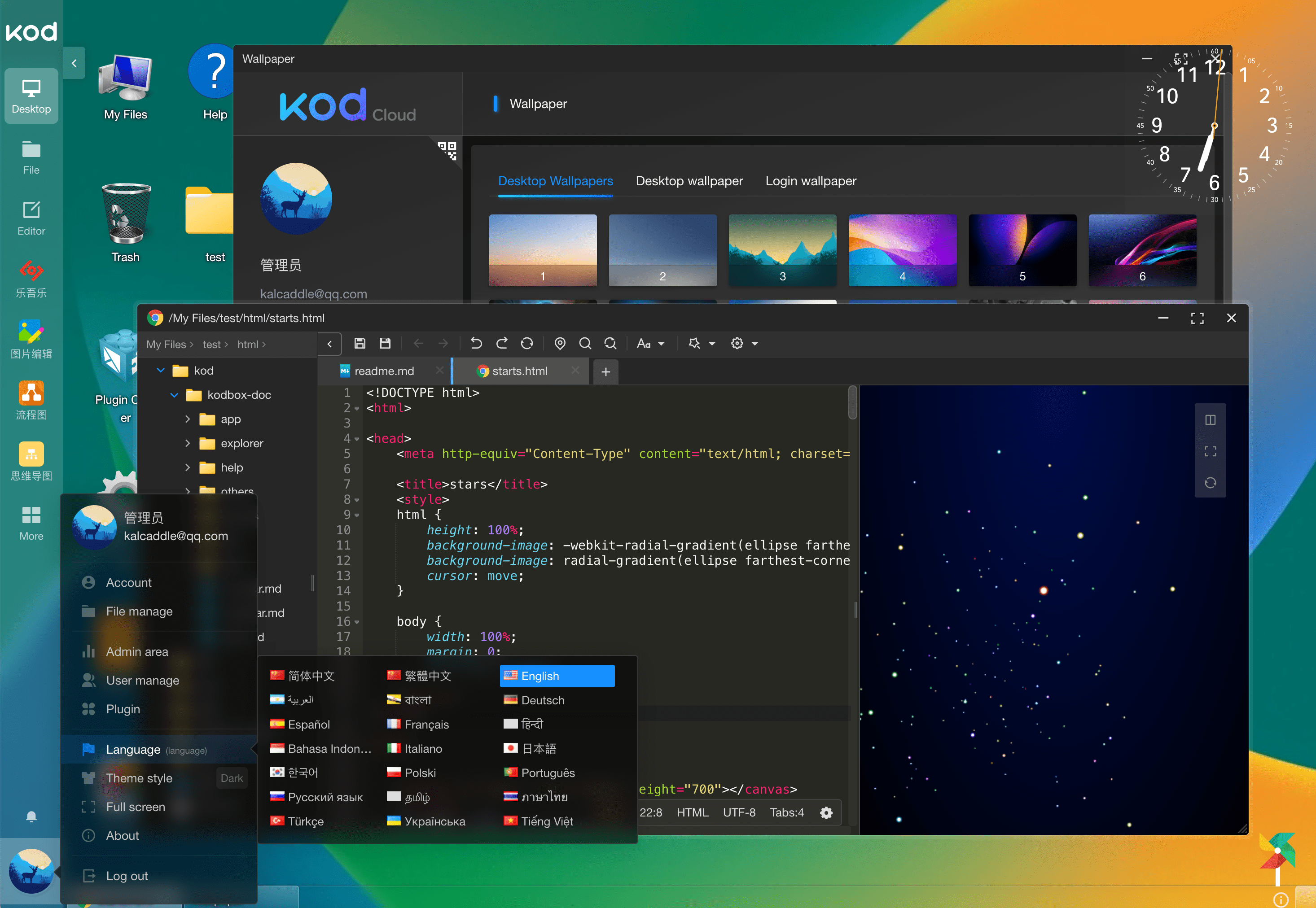Toggle dark Theme style in the user menu
Image resolution: width=1316 pixels, height=908 pixels.
tap(231, 778)
